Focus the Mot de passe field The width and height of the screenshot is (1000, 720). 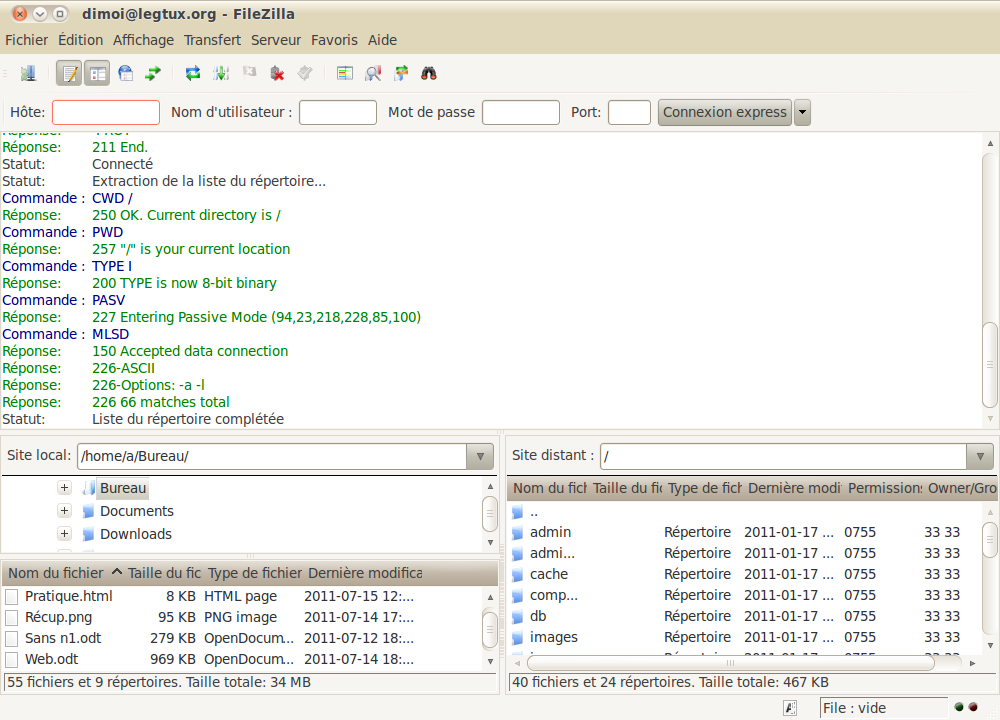[521, 112]
